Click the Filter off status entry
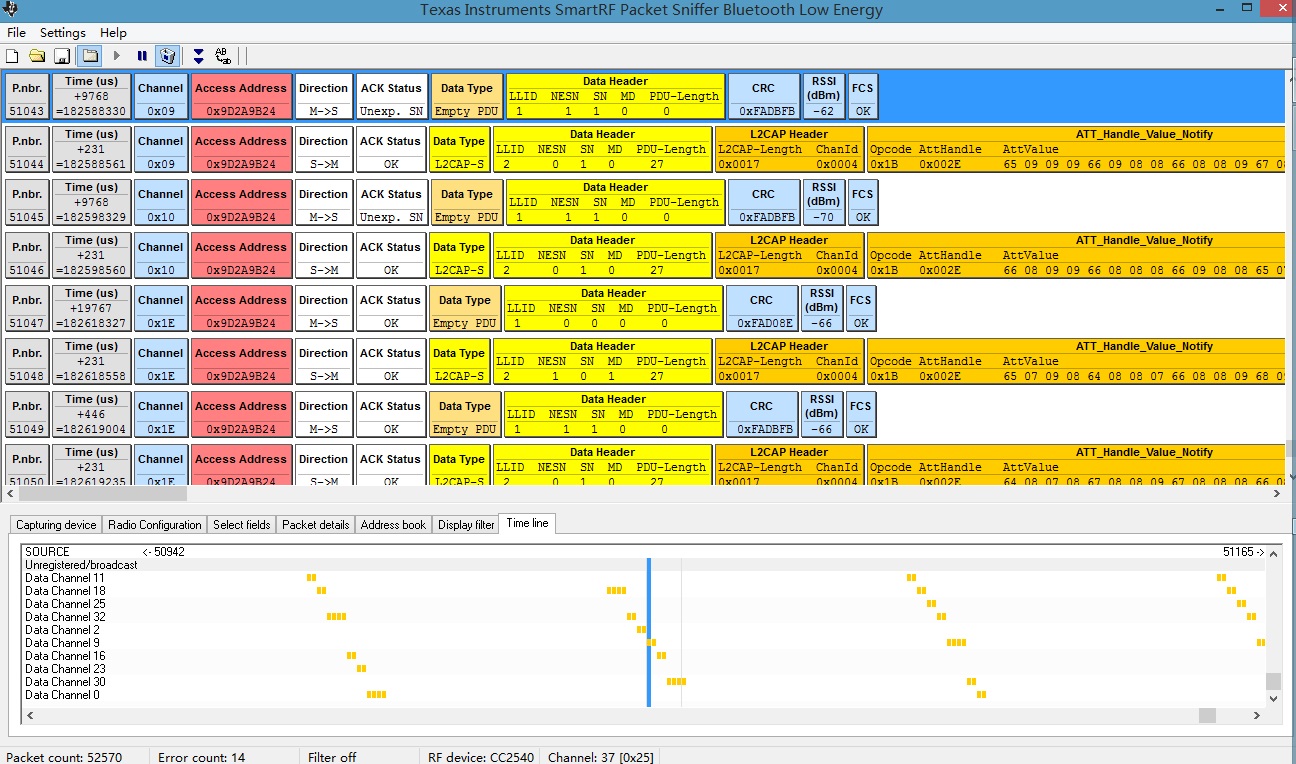Screen dimensions: 1296x764 pos(332,757)
